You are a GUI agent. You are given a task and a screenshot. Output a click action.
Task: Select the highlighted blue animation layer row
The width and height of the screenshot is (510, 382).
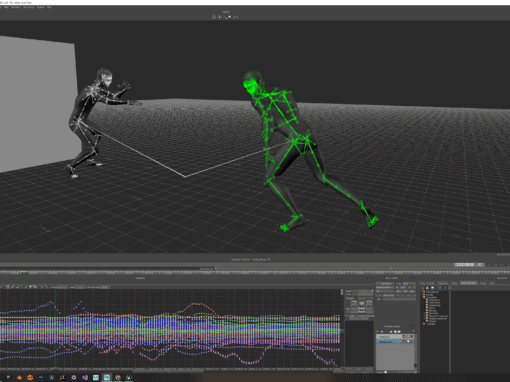(x=395, y=342)
